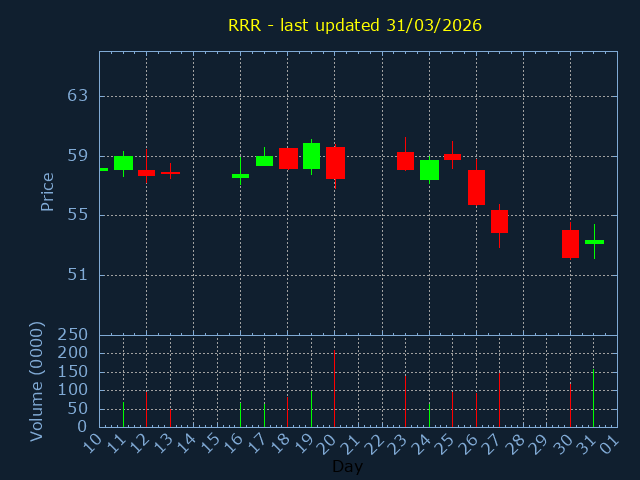
Task: Click the green candlestick for day 31
Action: click(x=594, y=242)
